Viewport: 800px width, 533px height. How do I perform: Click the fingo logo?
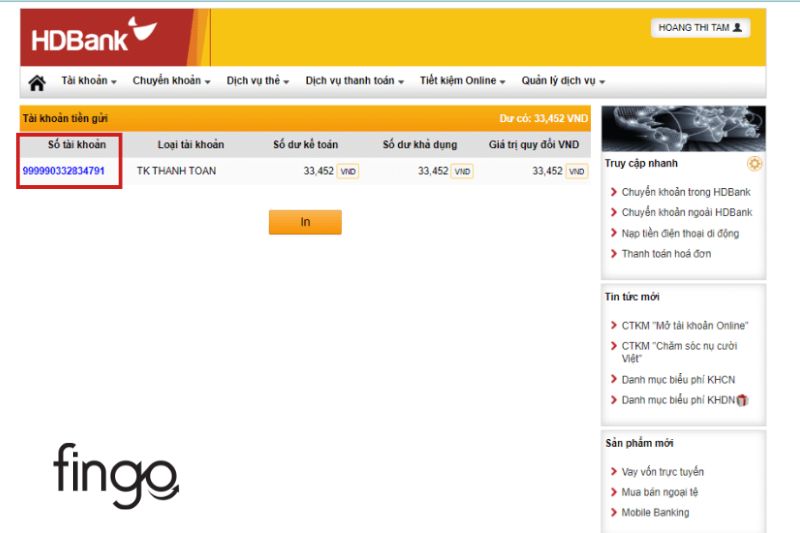point(116,475)
